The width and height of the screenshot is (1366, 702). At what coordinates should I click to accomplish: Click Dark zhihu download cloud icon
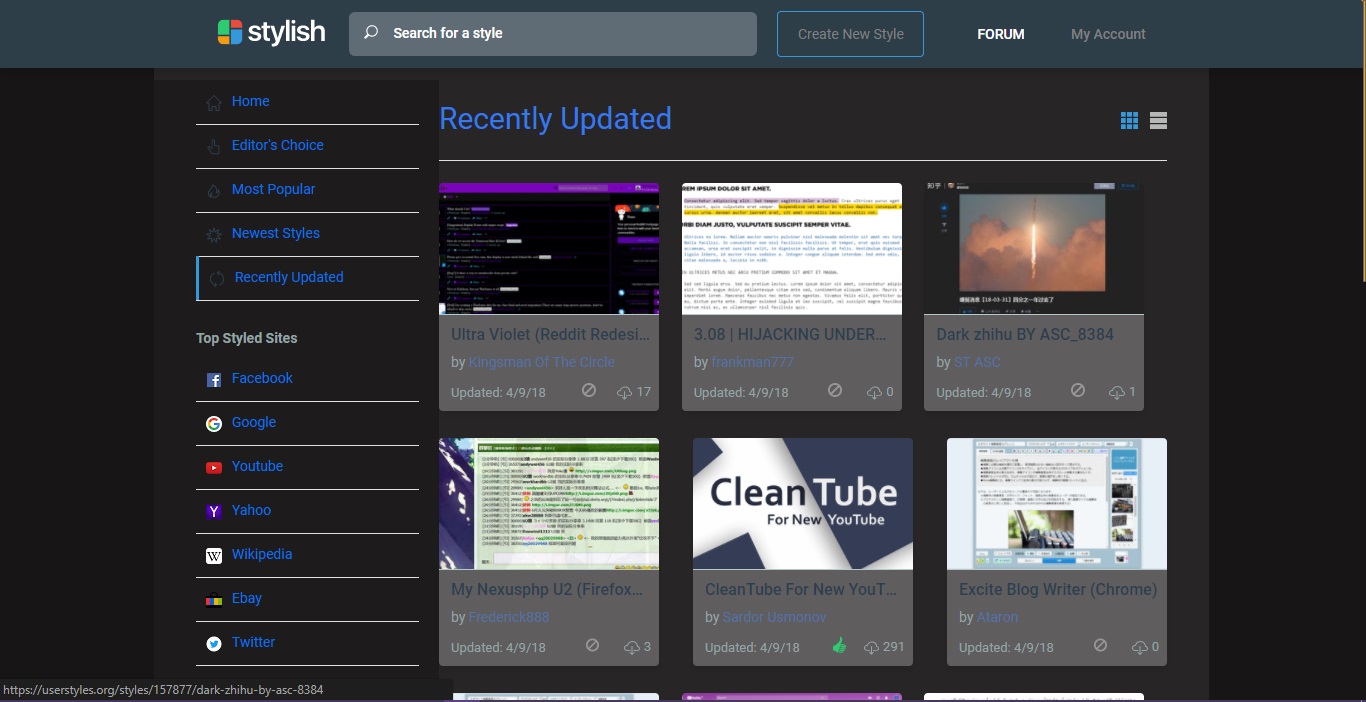coord(1117,392)
